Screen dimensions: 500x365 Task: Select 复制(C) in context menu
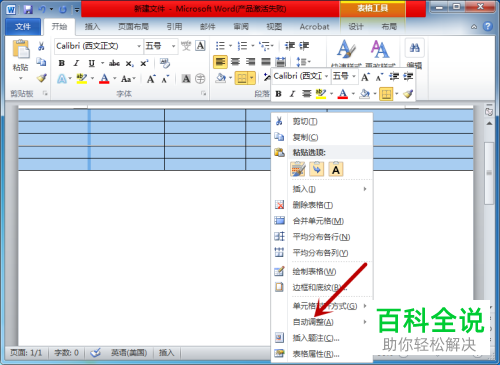(x=322, y=137)
